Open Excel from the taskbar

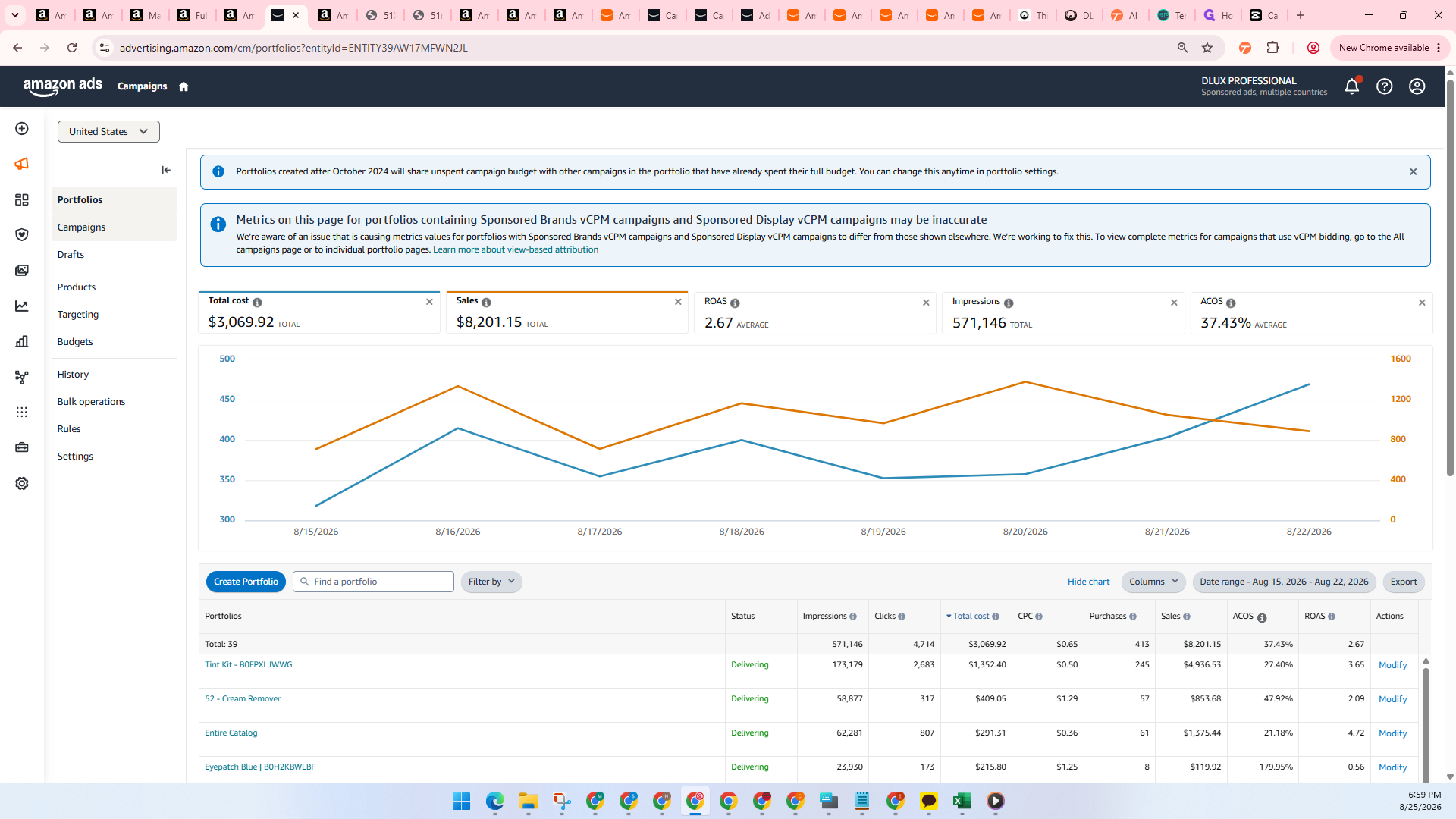962,801
